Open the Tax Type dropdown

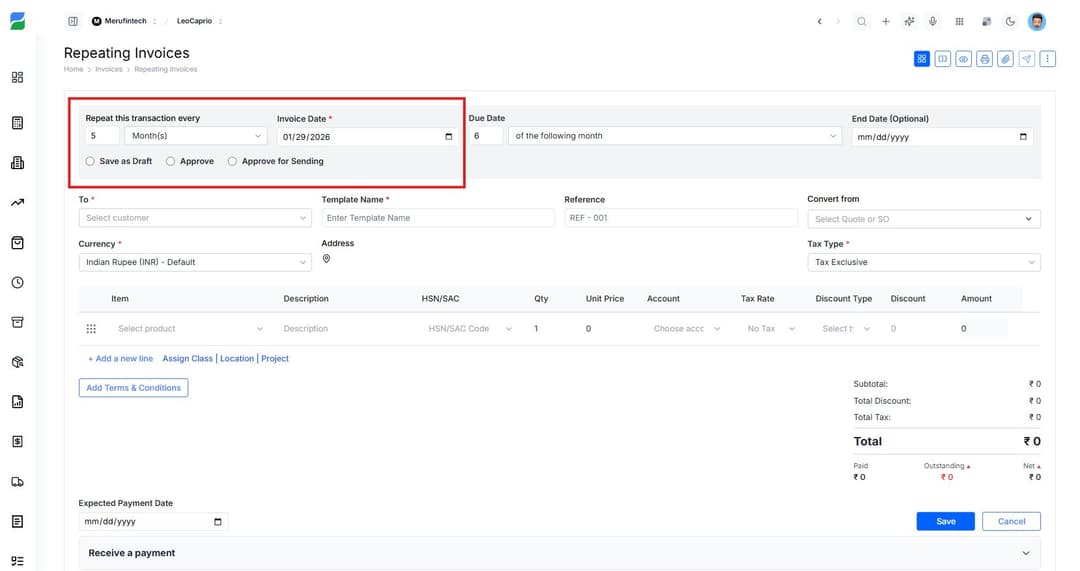[923, 262]
